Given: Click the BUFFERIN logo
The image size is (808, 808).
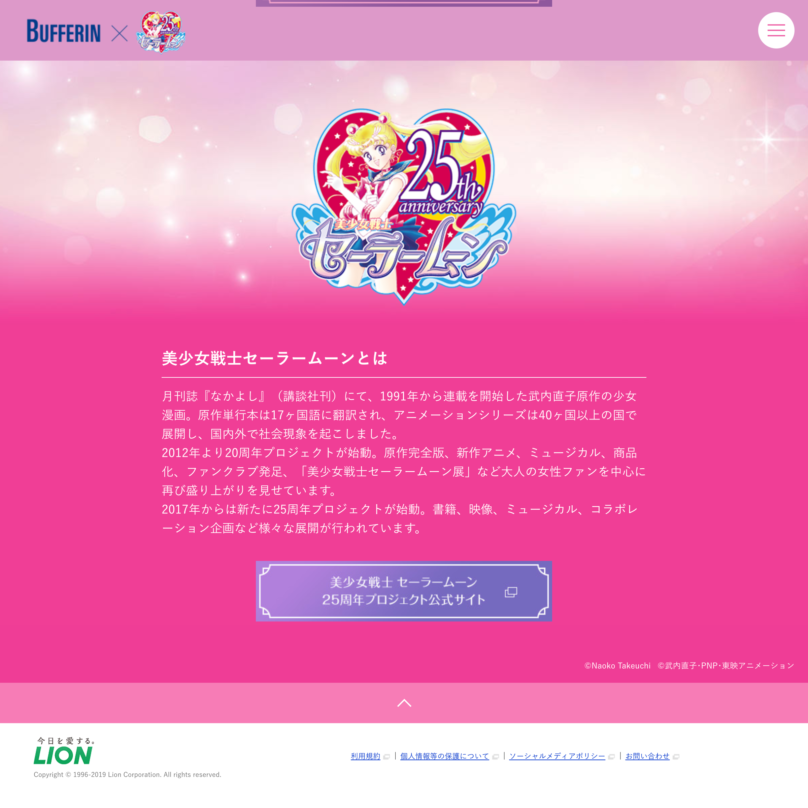Looking at the screenshot, I should coord(63,31).
